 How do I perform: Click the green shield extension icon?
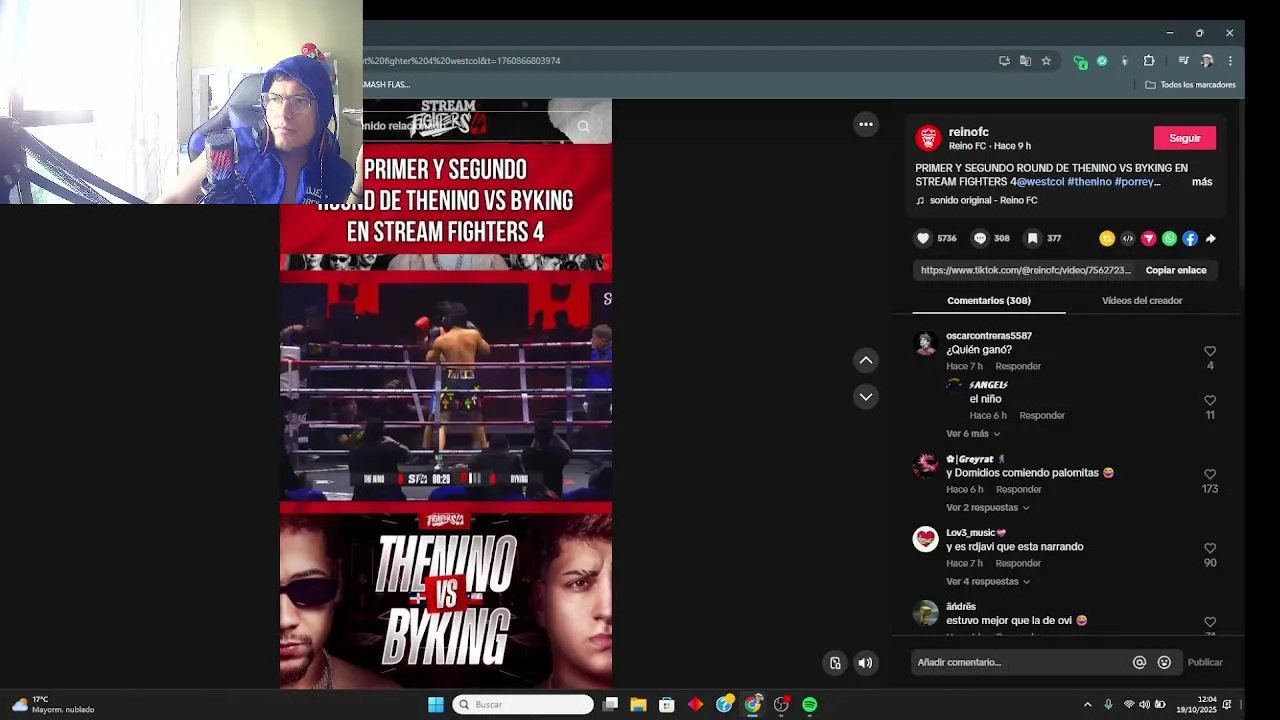[x=1080, y=62]
